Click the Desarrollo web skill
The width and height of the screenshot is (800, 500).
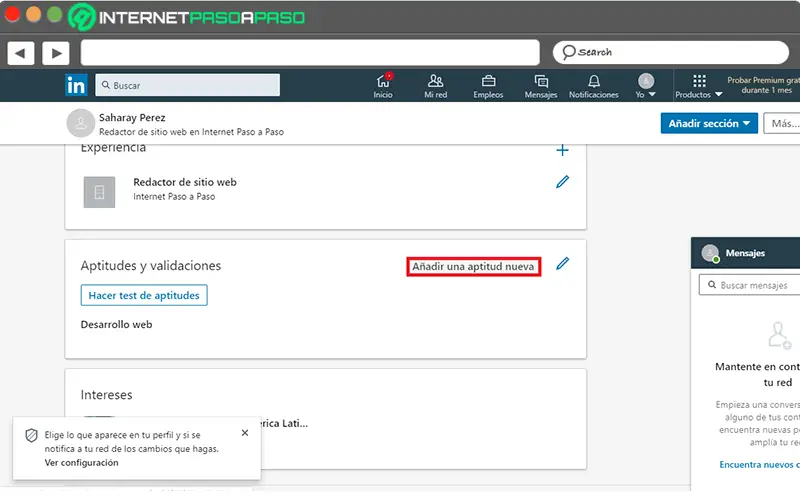[x=116, y=324]
